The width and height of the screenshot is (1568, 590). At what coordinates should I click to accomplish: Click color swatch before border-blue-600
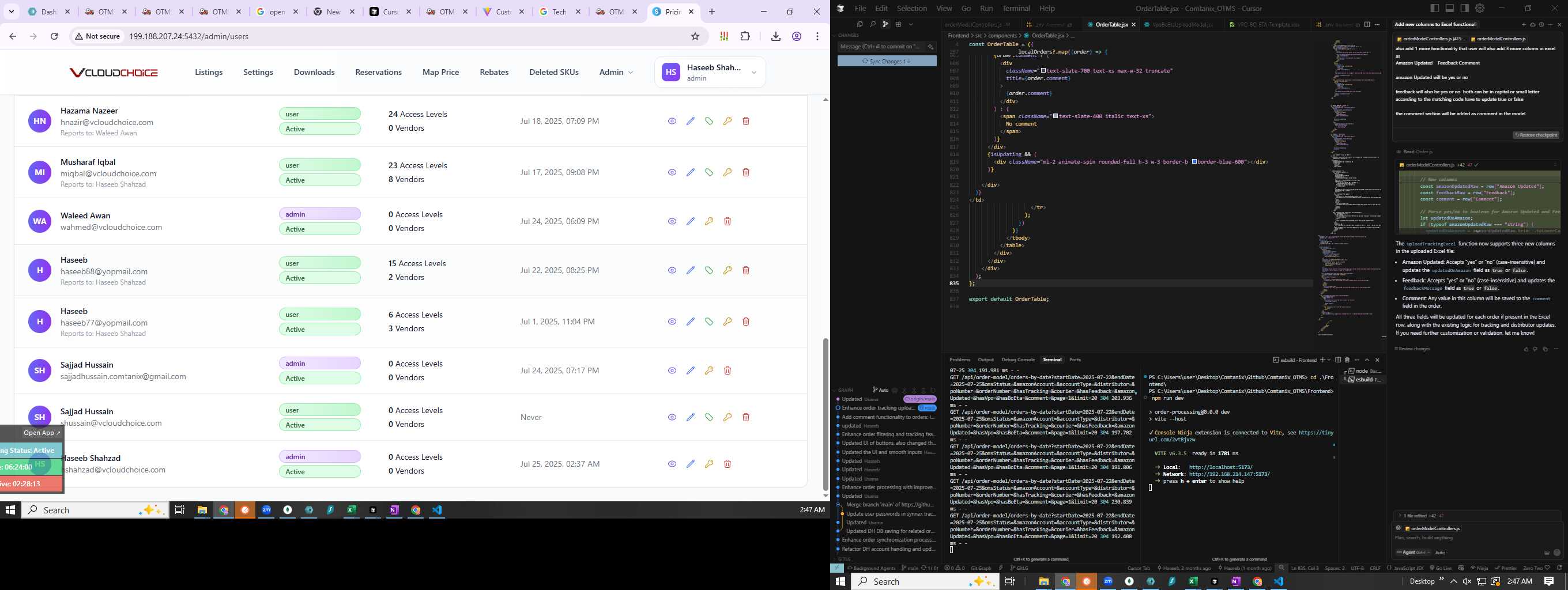[x=1194, y=162]
